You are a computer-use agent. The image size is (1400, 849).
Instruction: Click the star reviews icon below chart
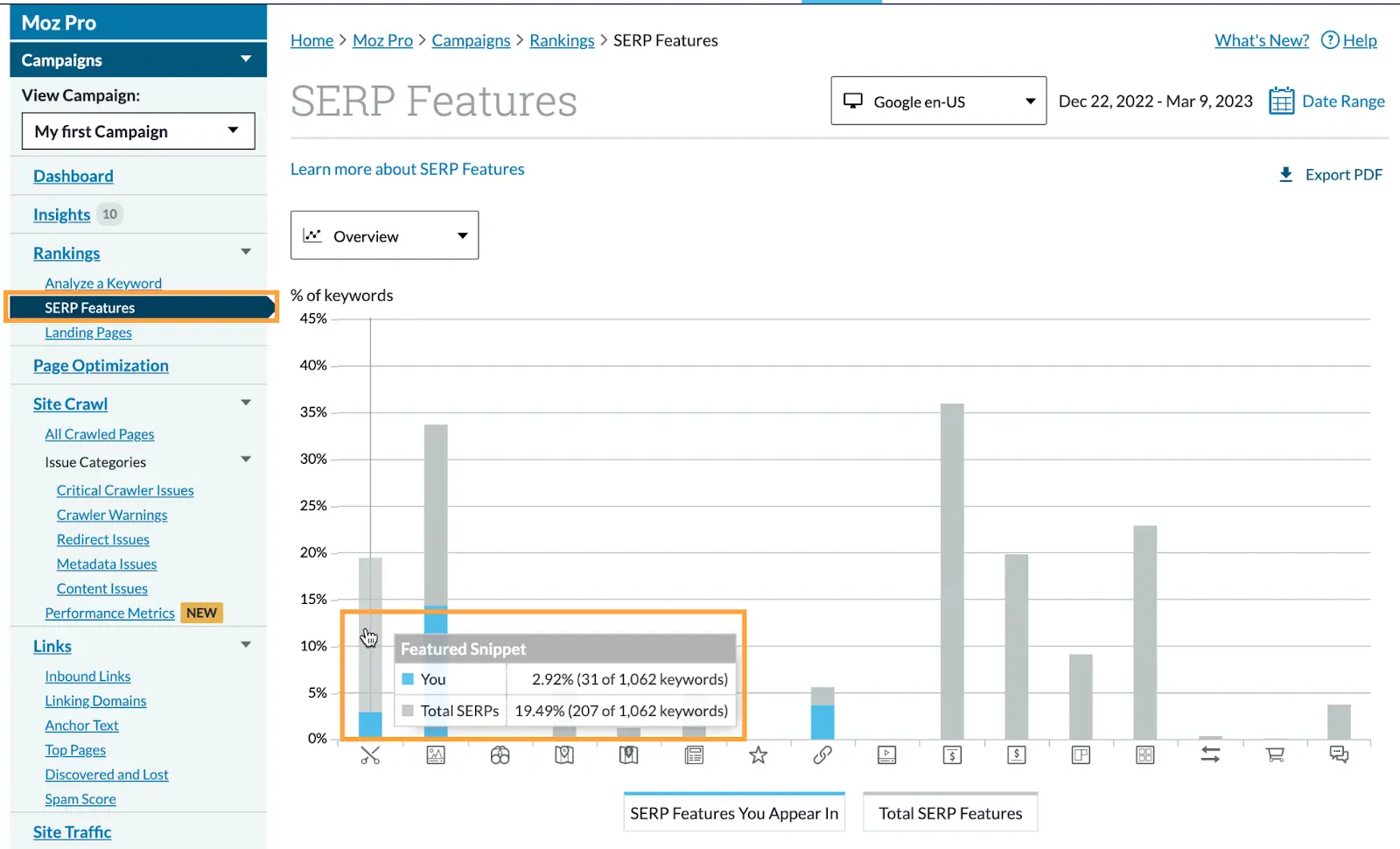pyautogui.click(x=758, y=755)
